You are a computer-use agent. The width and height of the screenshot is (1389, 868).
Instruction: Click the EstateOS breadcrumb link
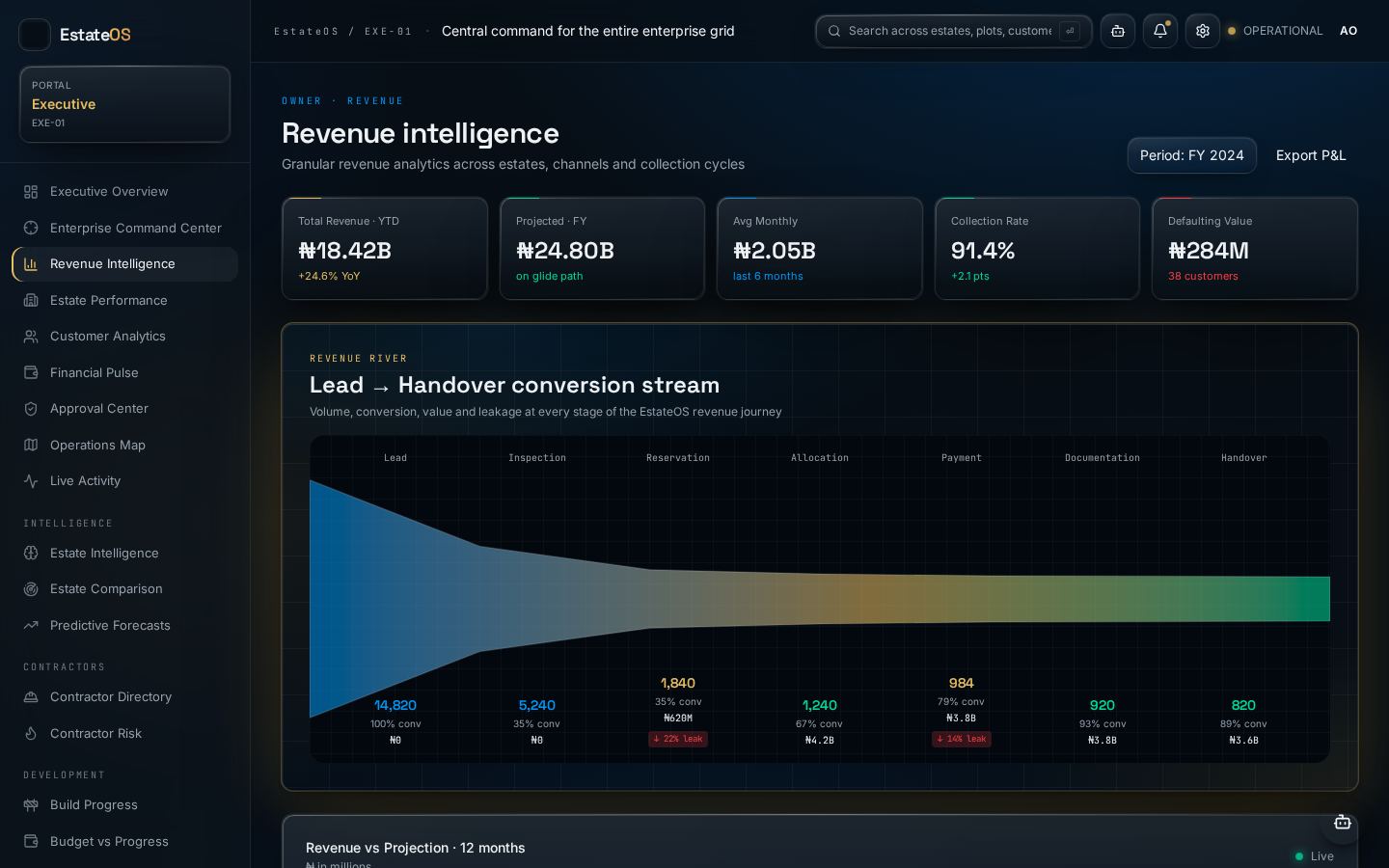(307, 32)
